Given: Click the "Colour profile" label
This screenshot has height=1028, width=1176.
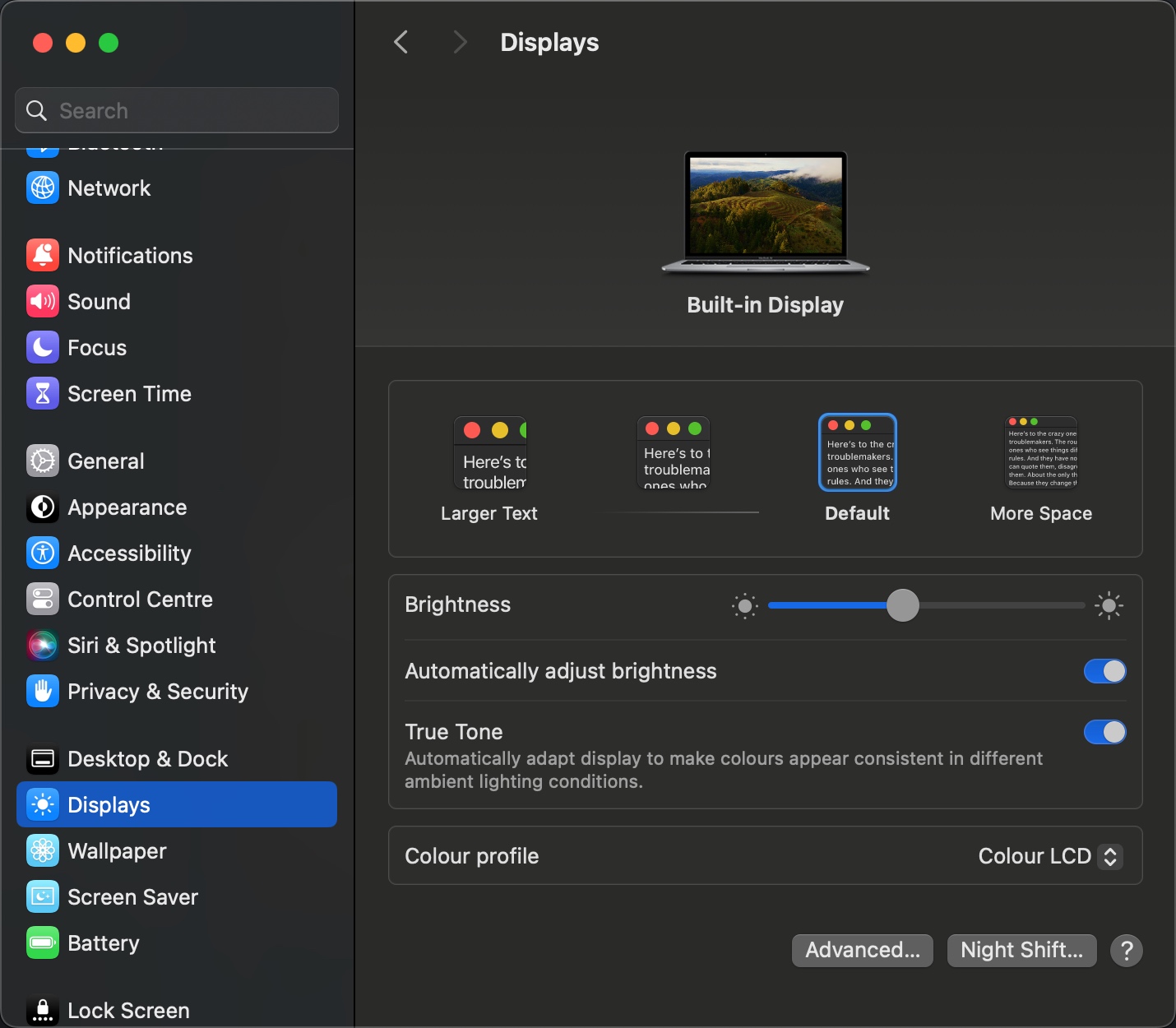Looking at the screenshot, I should coord(472,856).
